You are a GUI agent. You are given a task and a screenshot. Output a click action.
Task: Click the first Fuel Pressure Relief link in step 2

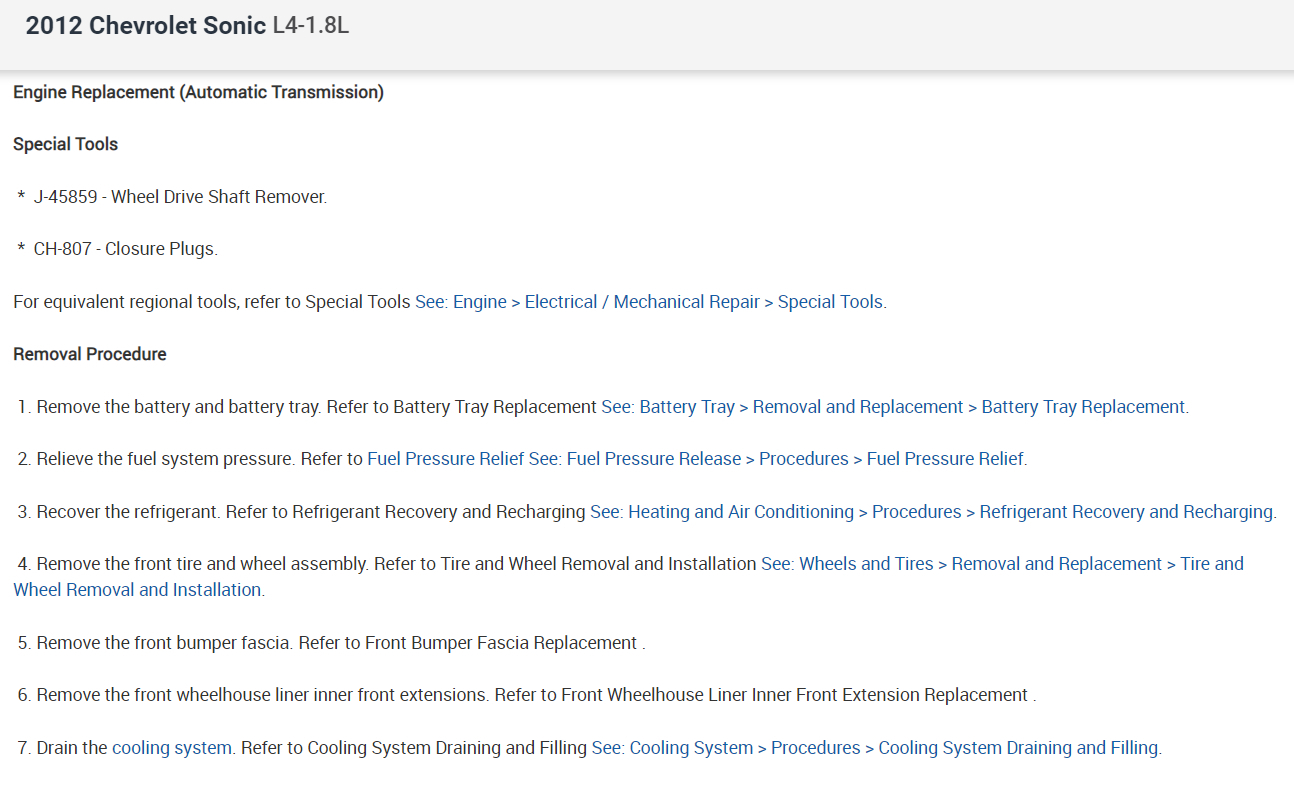pos(445,459)
